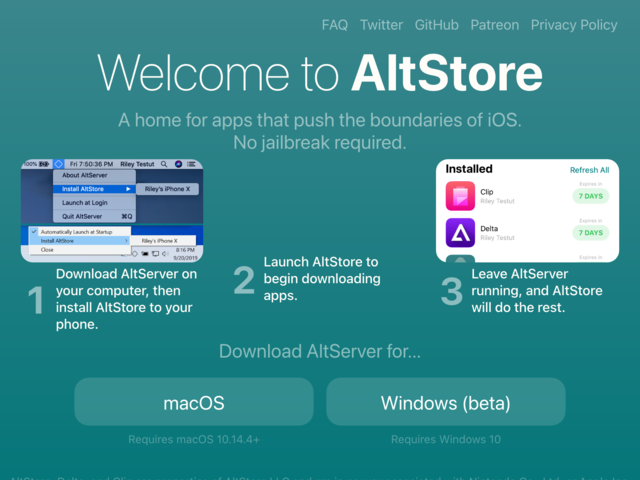640x480 pixels.
Task: Click the Welcome to AltStore heading
Action: tap(320, 73)
